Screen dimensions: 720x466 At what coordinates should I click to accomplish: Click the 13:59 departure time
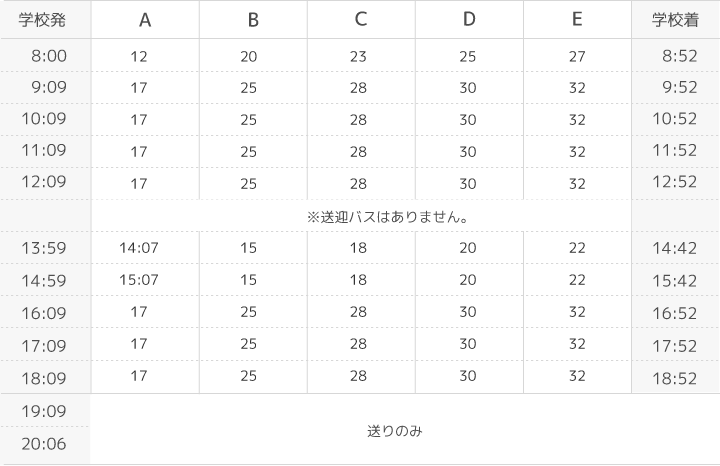click(x=44, y=248)
